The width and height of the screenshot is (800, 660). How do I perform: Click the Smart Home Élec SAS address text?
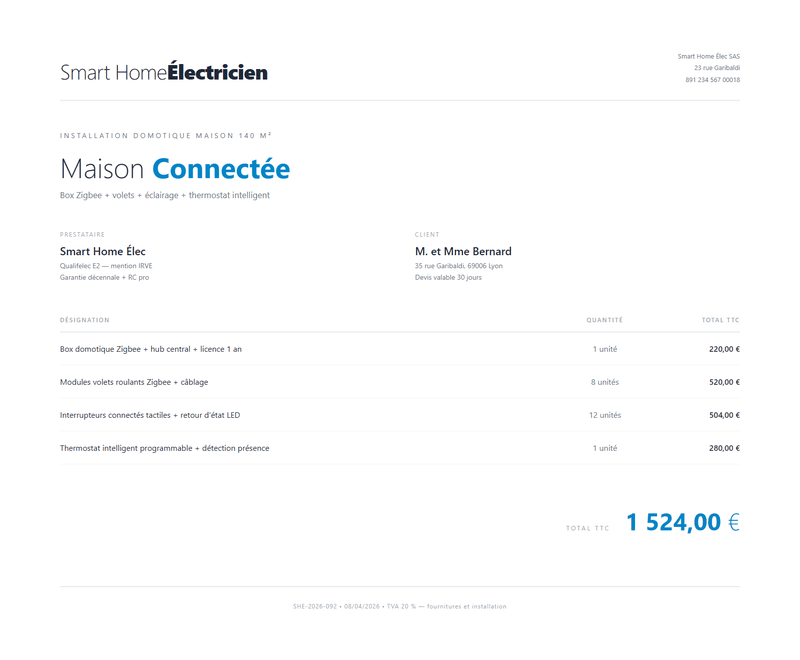(x=708, y=56)
